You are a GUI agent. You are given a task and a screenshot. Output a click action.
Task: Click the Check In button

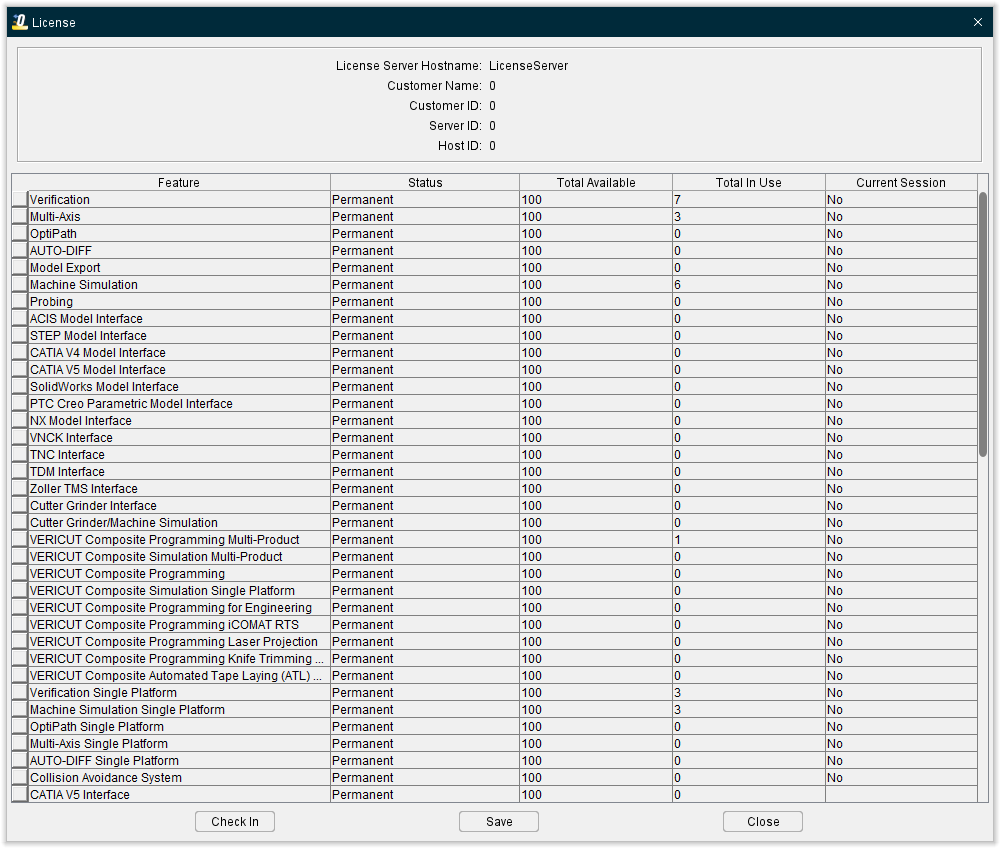(x=235, y=821)
